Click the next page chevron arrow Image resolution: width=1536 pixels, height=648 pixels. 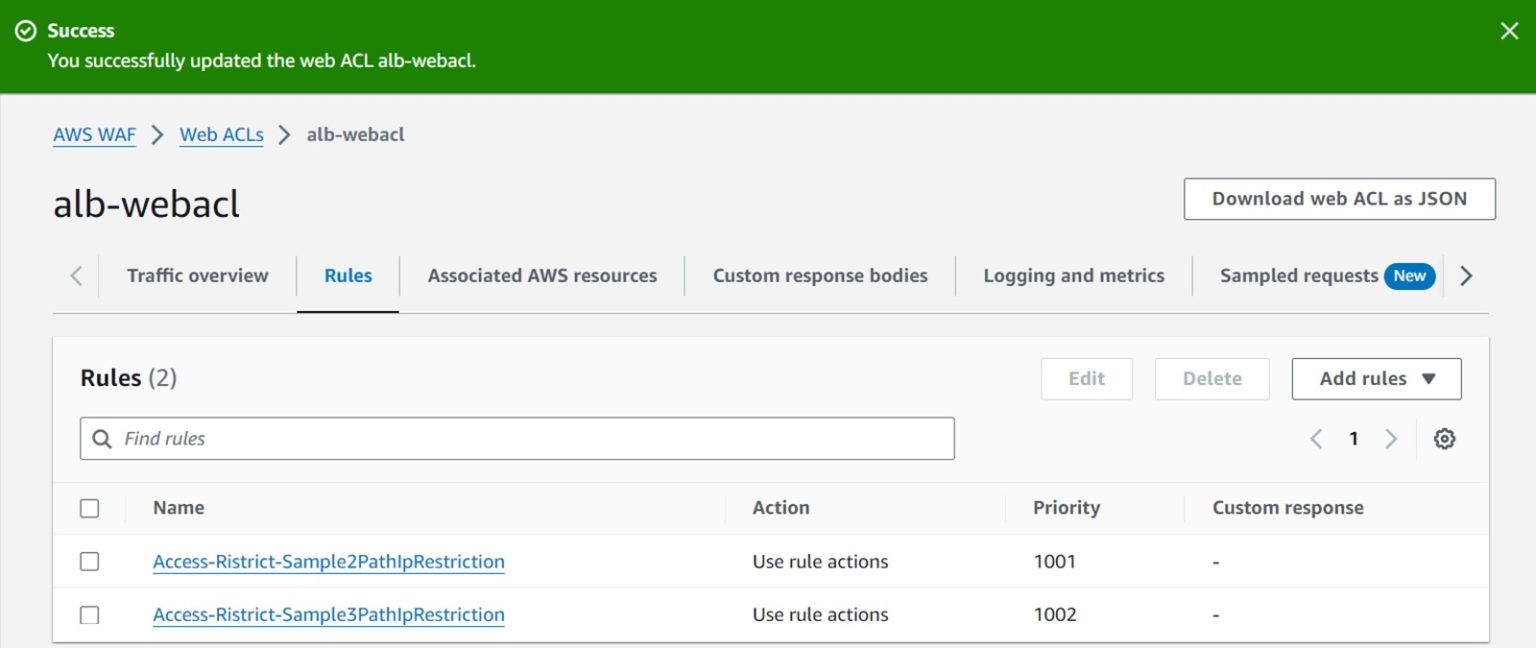click(1391, 438)
